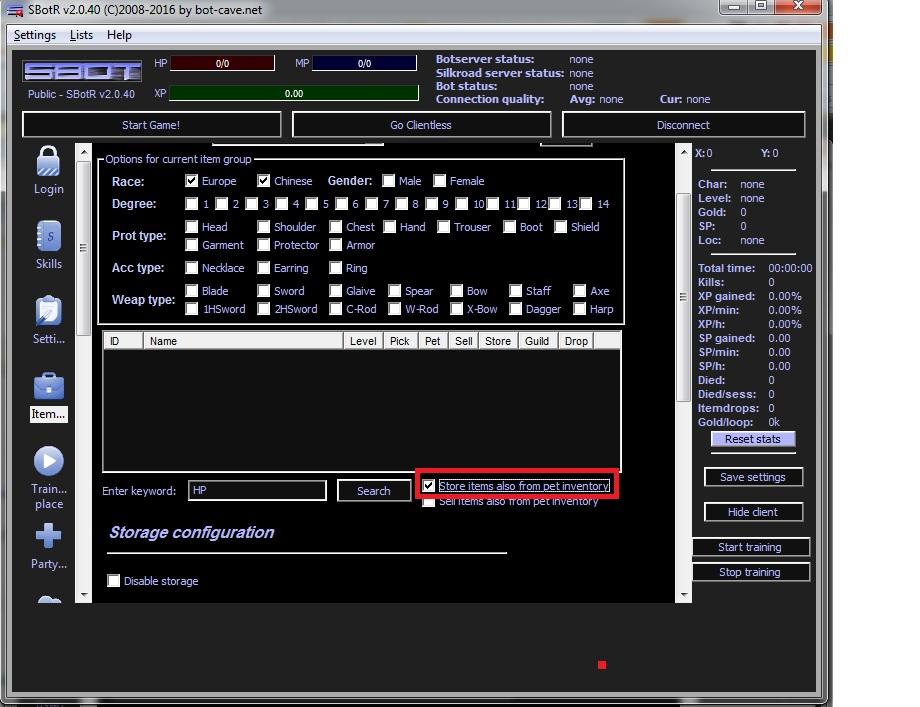Toggle Sell items also from pet inventory

(428, 502)
